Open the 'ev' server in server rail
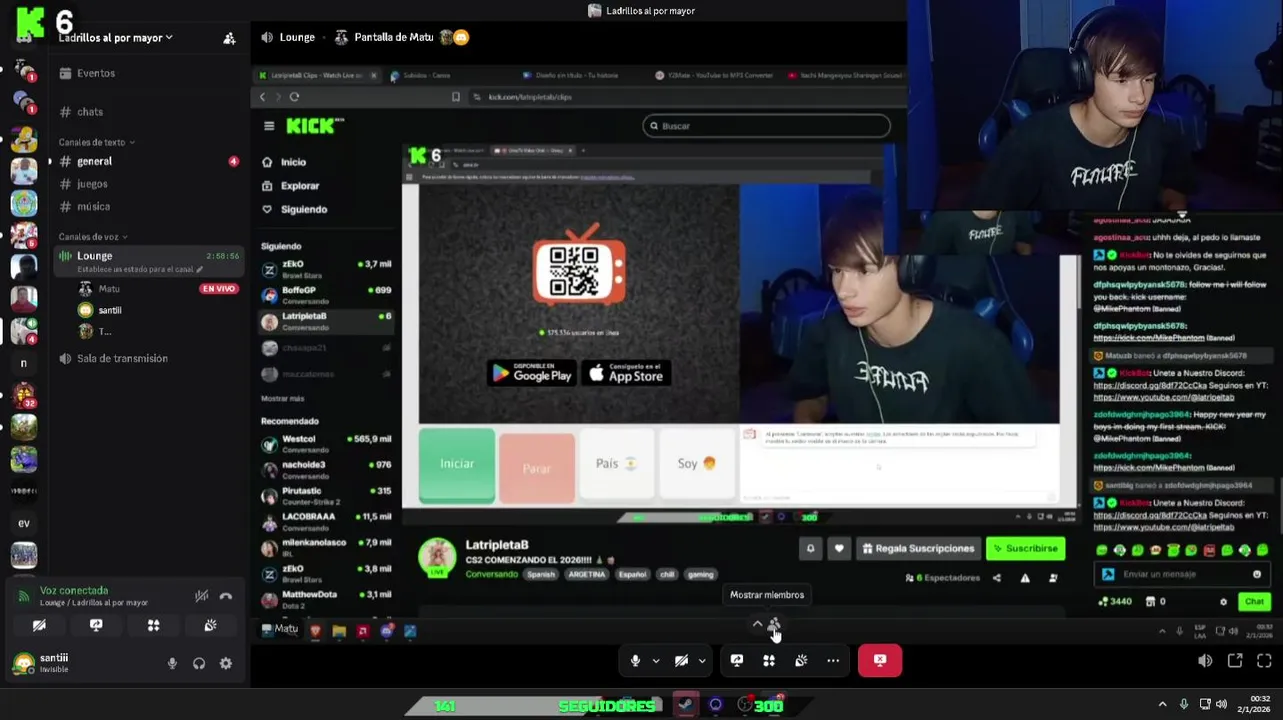The width and height of the screenshot is (1283, 720). (24, 523)
